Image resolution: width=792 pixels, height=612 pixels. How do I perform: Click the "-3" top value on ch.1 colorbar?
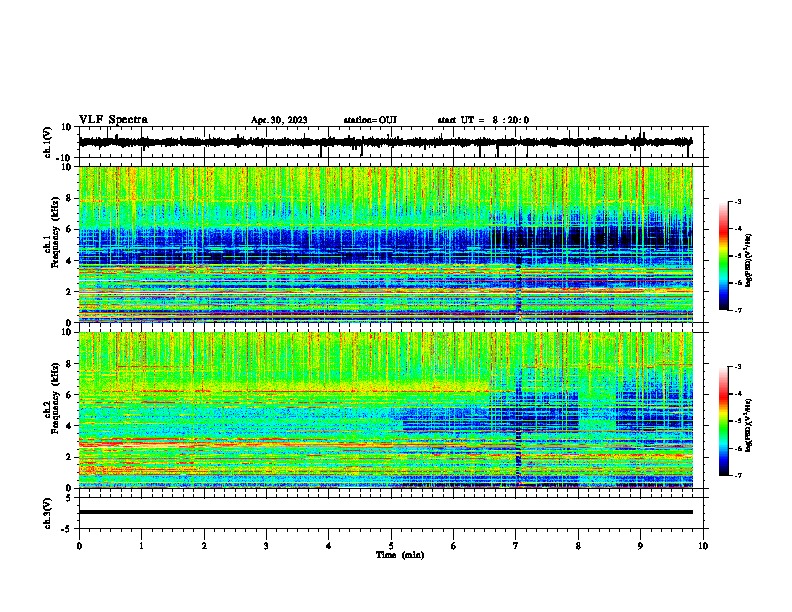point(737,201)
